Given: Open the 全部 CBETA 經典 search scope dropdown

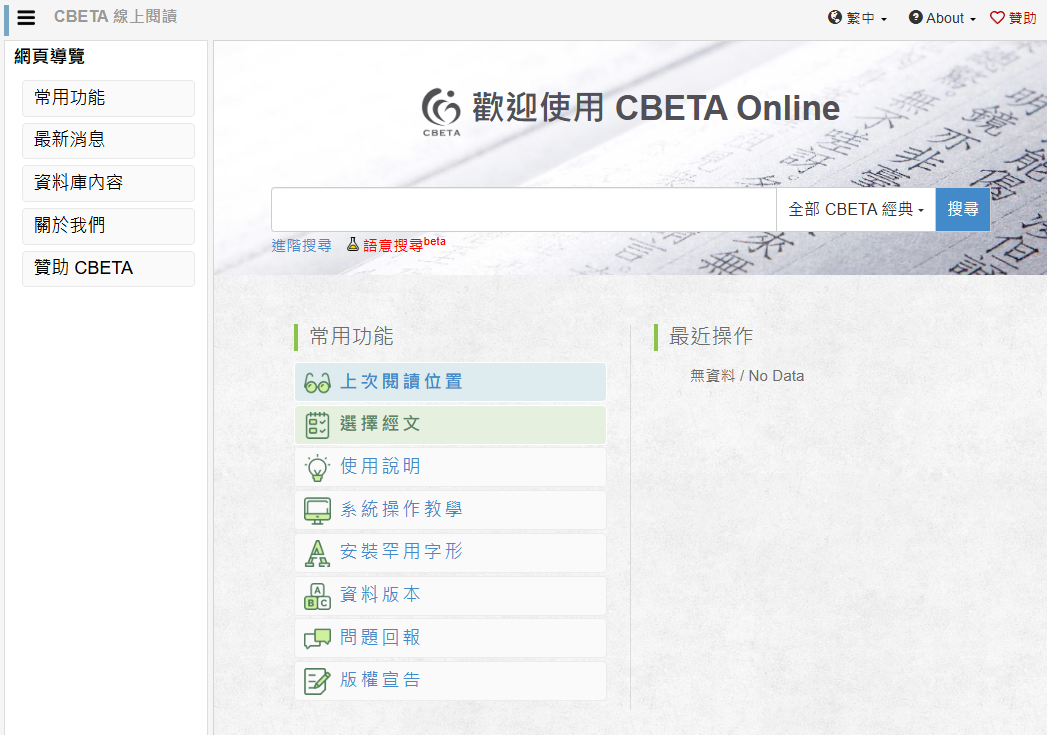Looking at the screenshot, I should click(856, 210).
